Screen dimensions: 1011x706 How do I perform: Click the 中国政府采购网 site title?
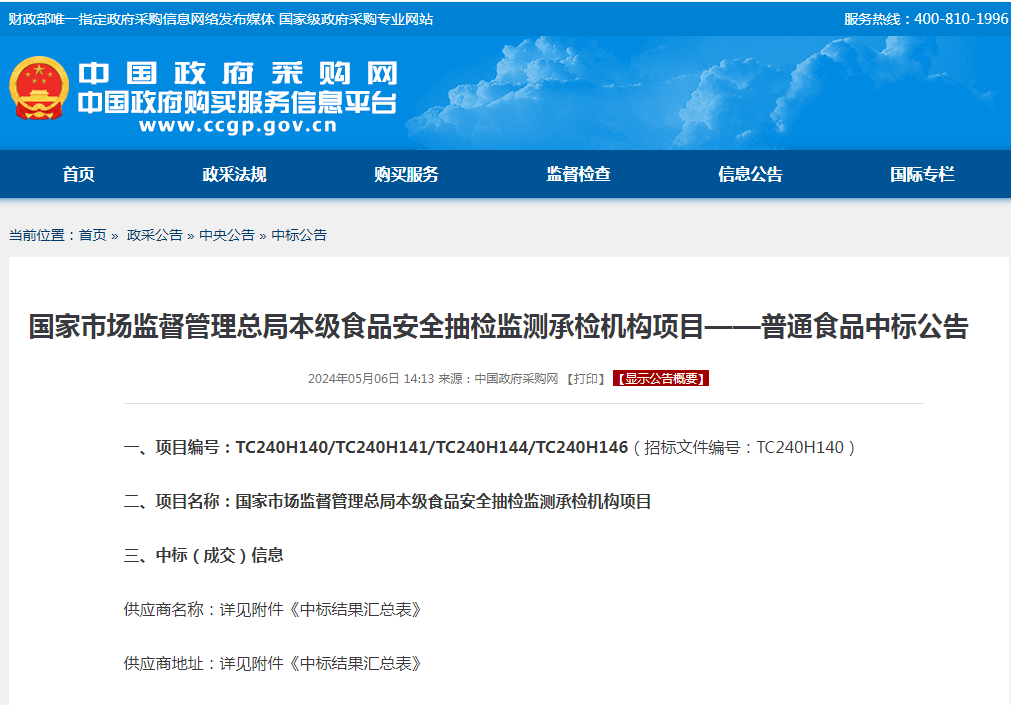237,74
